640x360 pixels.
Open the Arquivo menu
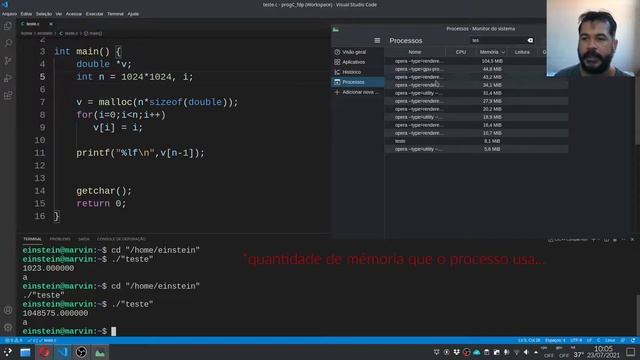tap(9, 14)
